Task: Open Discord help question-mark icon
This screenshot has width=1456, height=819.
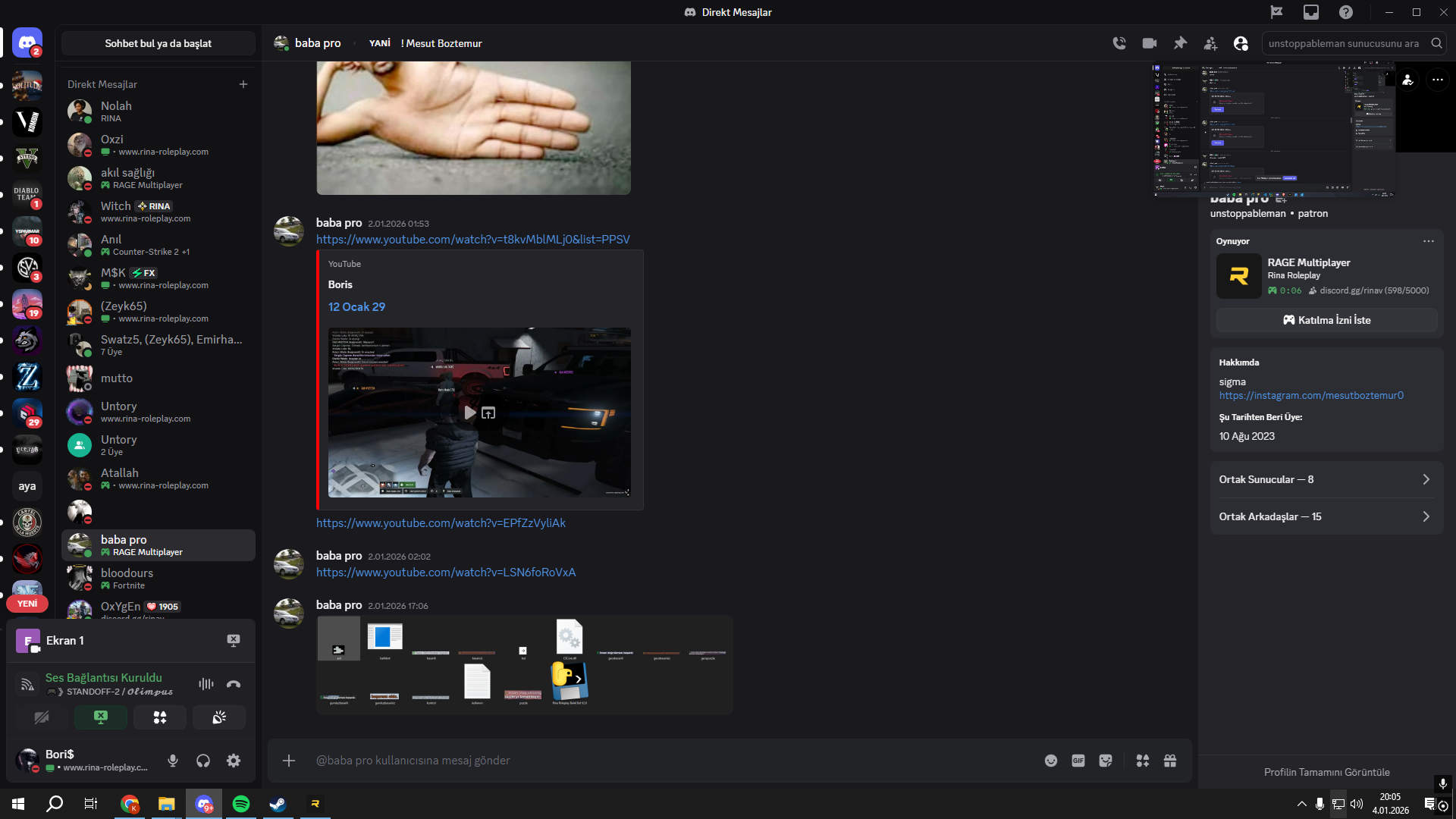Action: click(x=1345, y=12)
